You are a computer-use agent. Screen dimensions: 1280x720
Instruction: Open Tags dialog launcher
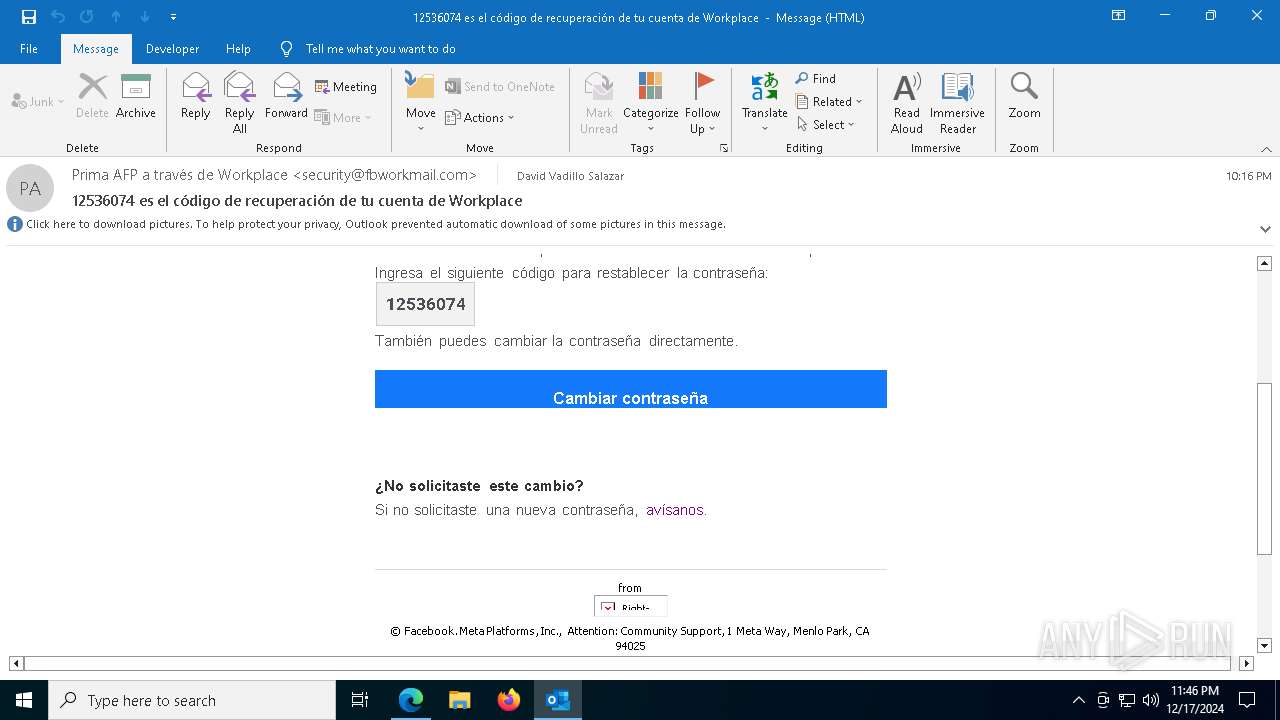[724, 148]
